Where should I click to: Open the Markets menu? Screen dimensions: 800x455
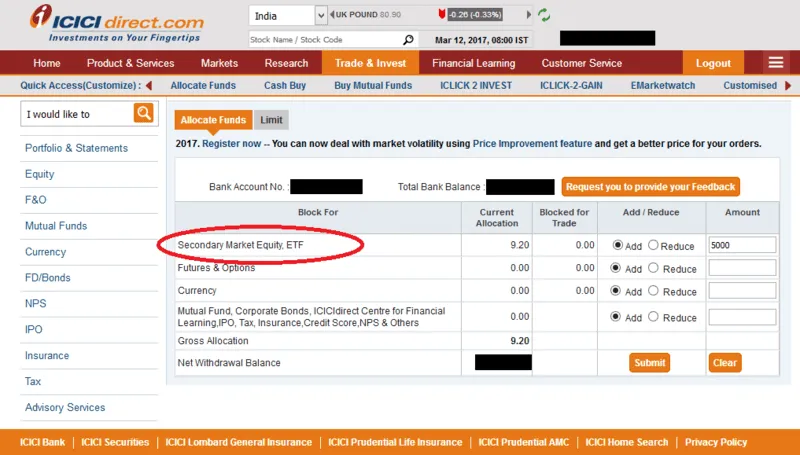click(219, 63)
